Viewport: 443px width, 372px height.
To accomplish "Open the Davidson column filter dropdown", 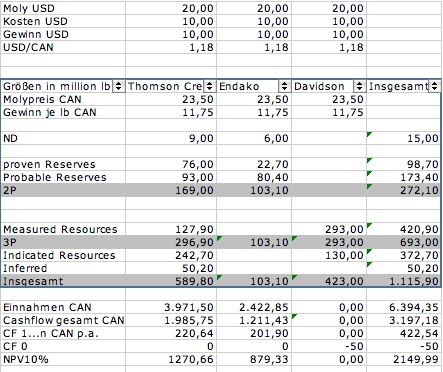I will click(x=359, y=86).
